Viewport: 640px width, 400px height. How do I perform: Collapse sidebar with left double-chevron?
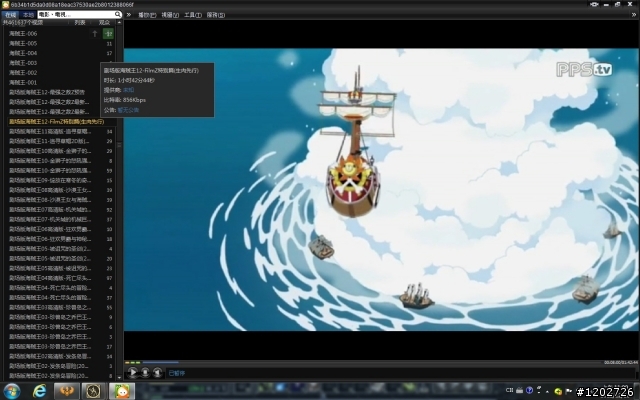point(129,15)
